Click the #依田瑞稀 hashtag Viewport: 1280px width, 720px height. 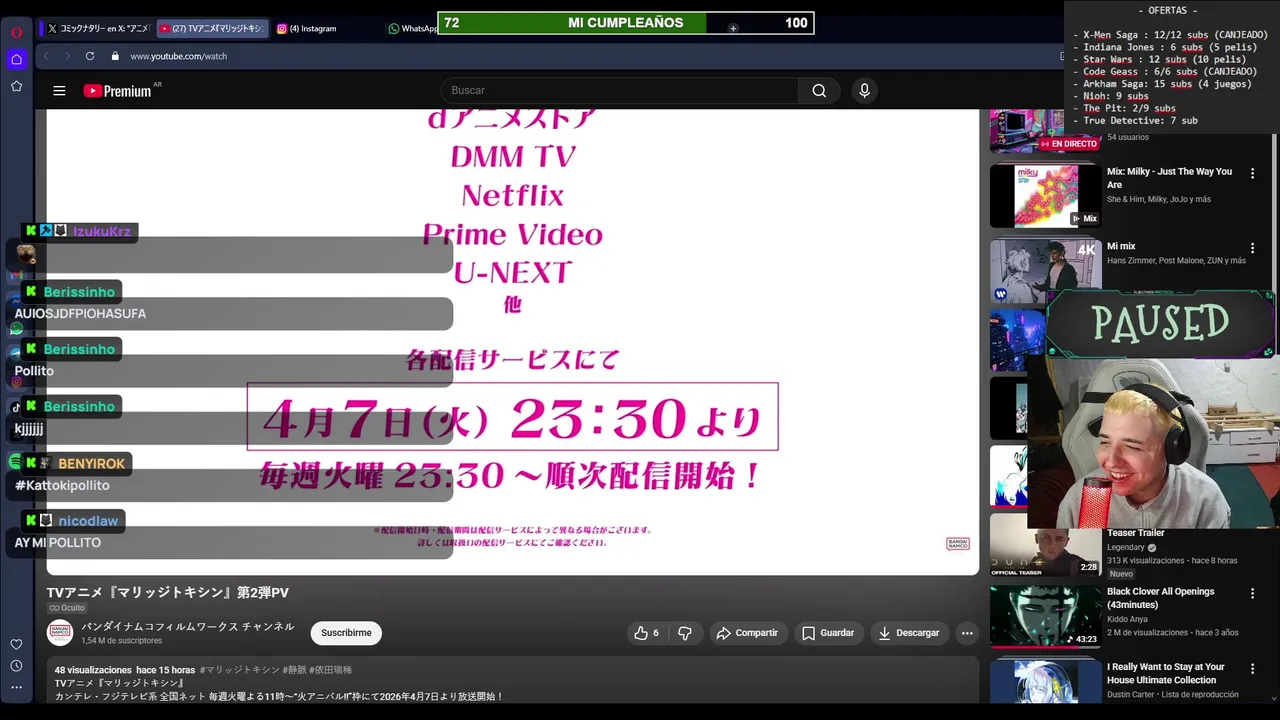[x=331, y=670]
